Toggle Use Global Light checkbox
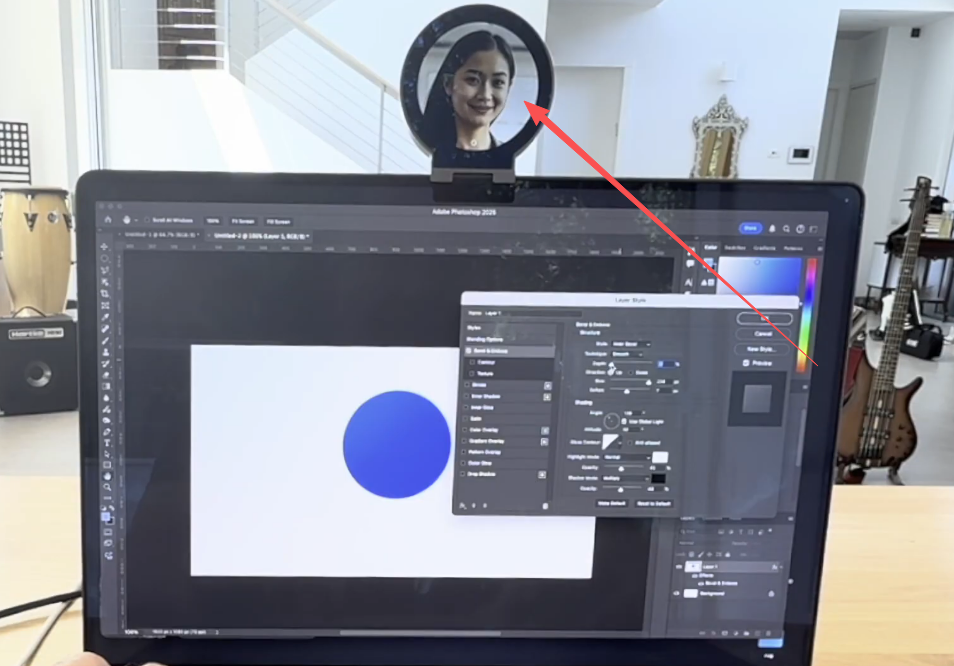The height and width of the screenshot is (666, 954). click(624, 421)
